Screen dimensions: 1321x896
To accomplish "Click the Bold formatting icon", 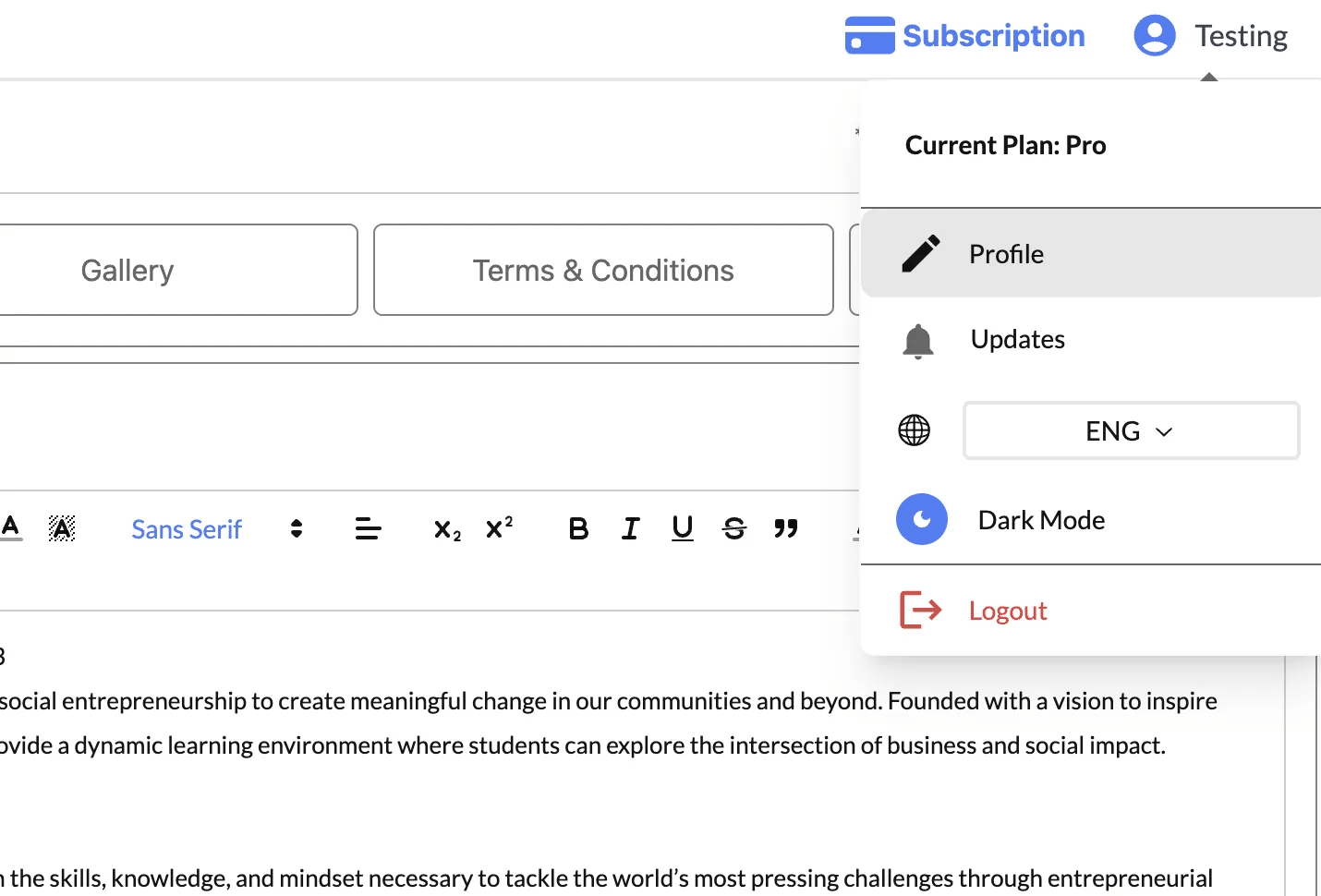I will tap(578, 528).
